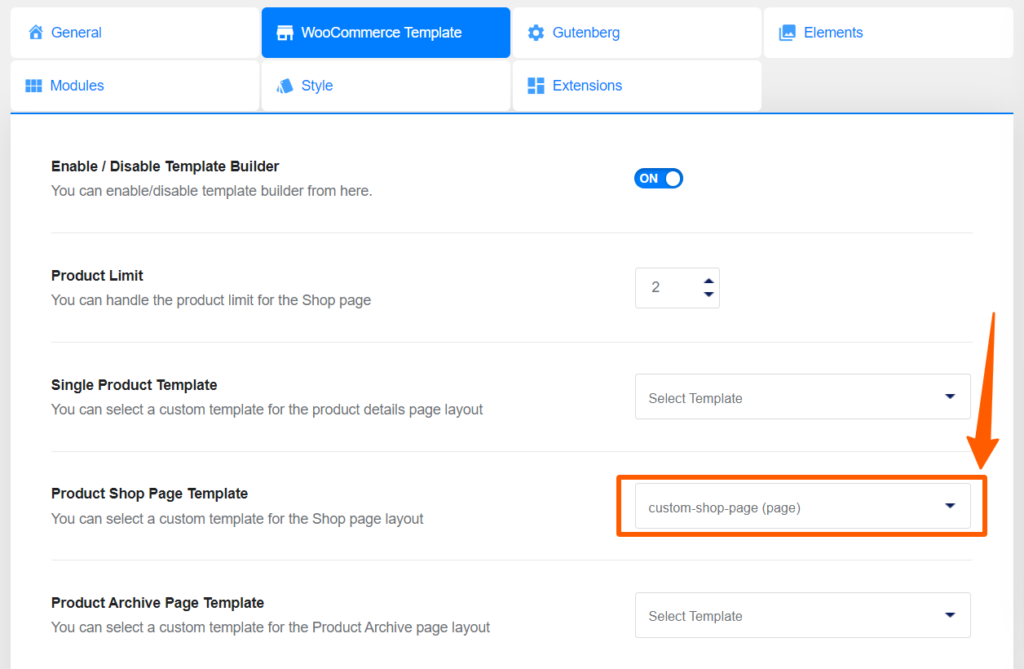The height and width of the screenshot is (669, 1024).
Task: Click 'Single Product Template' heading
Action: (x=134, y=385)
